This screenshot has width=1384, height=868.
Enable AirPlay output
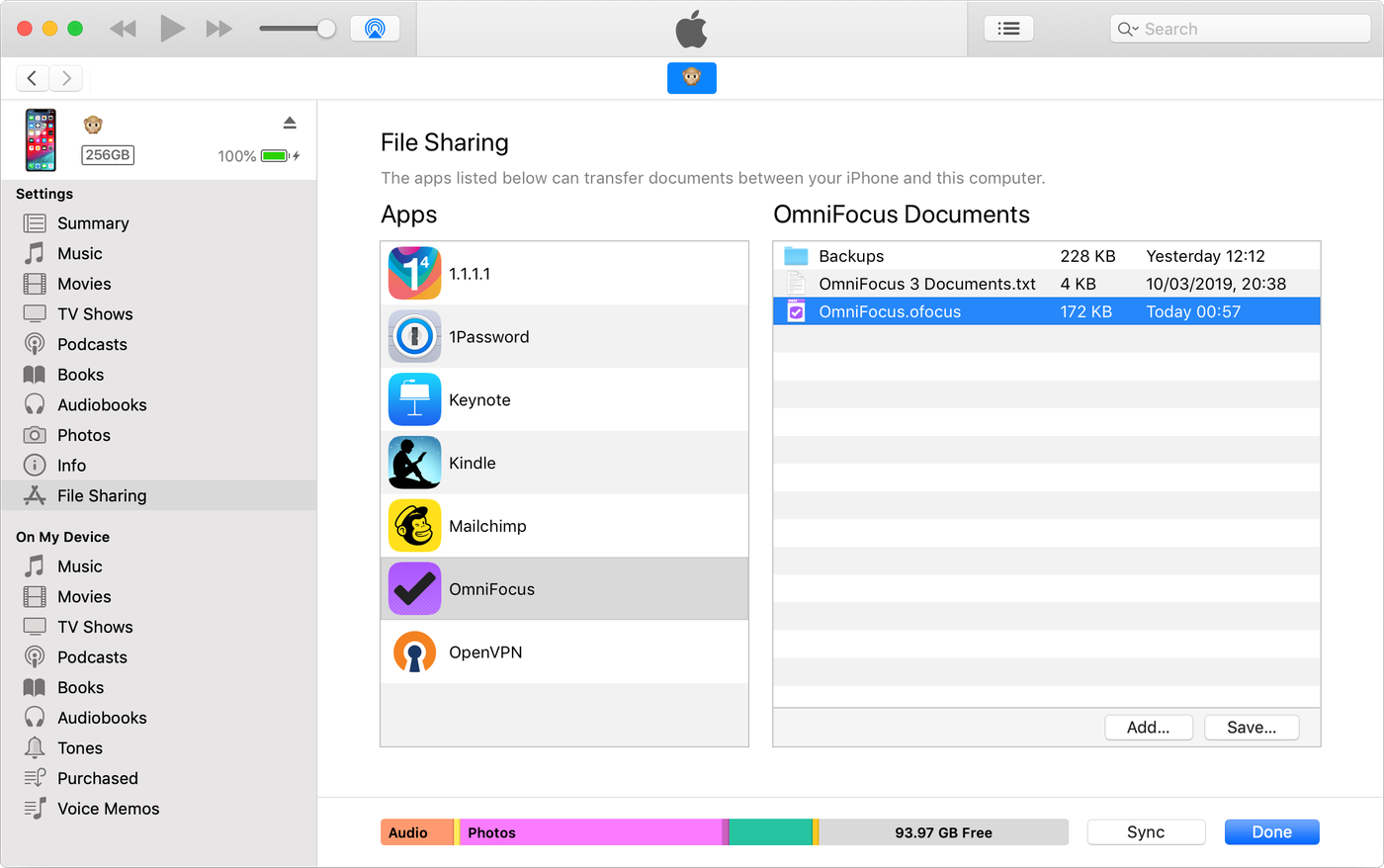pos(375,28)
